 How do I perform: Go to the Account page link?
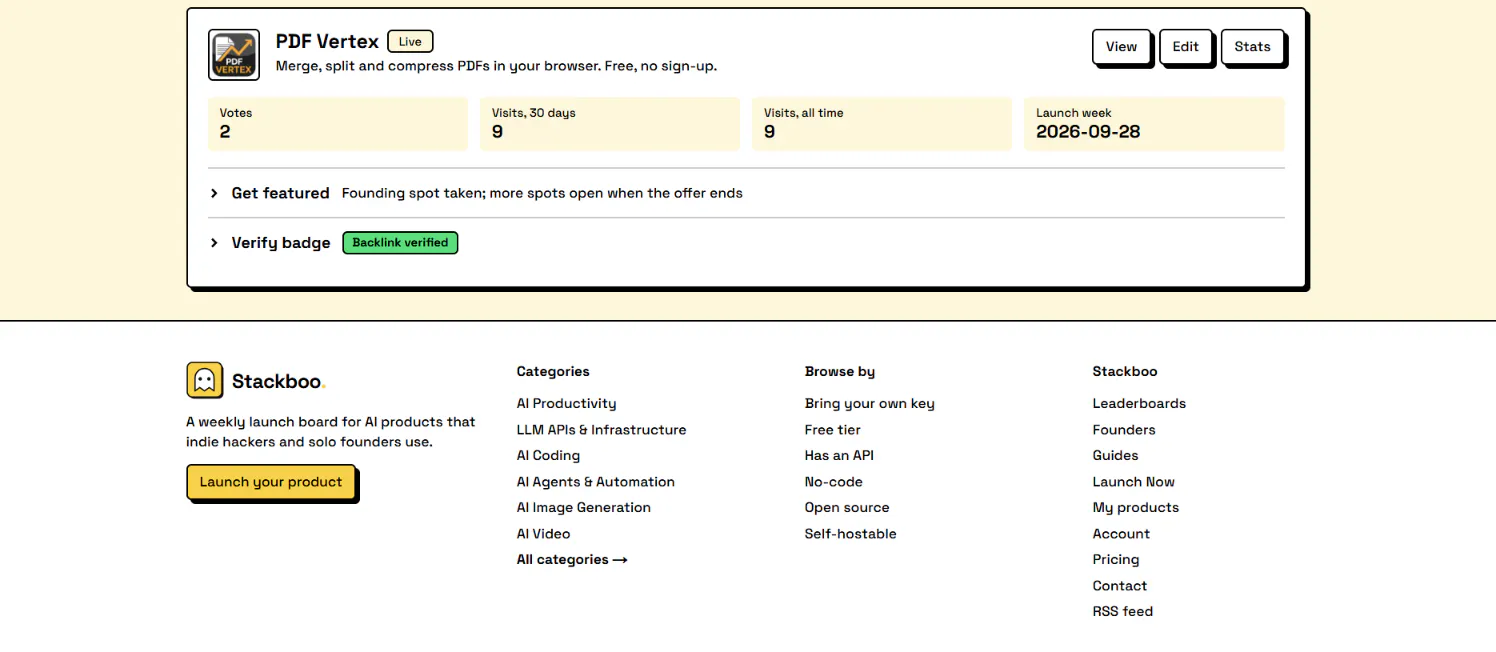tap(1121, 534)
